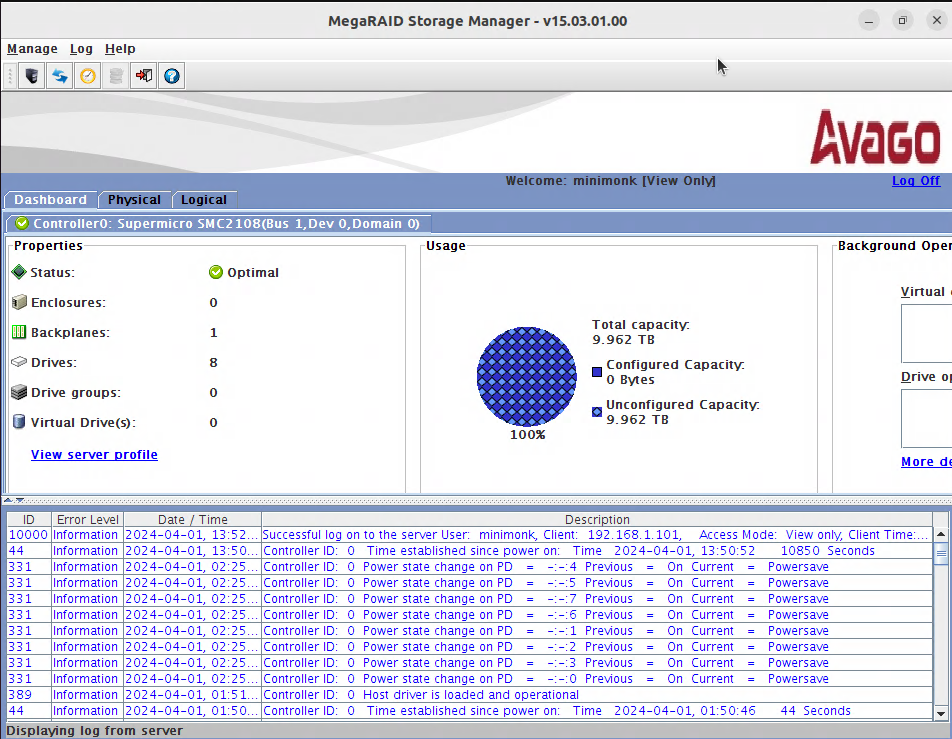Click the Drive groups stack icon

point(19,392)
